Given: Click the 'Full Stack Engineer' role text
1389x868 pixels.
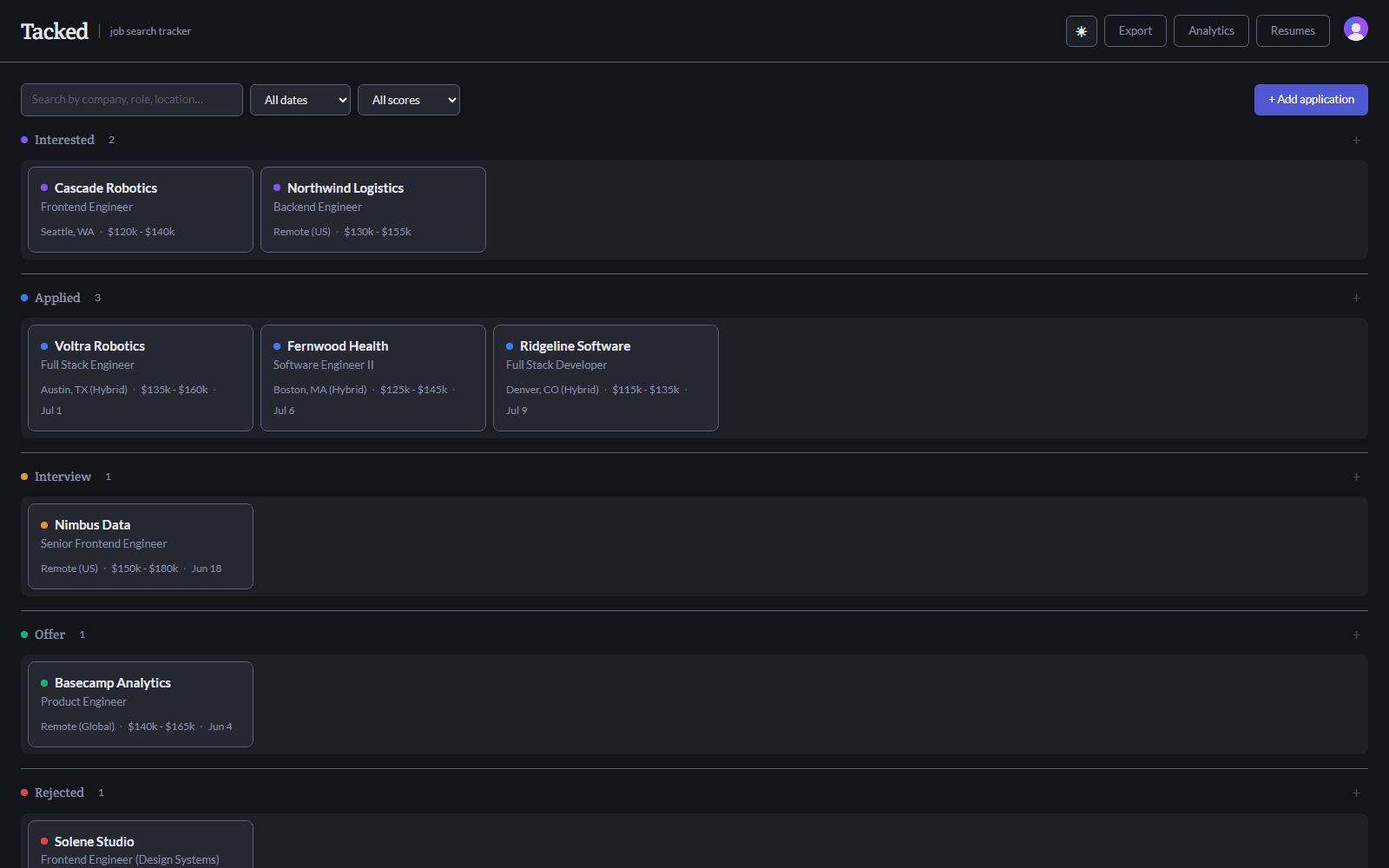Looking at the screenshot, I should (88, 365).
